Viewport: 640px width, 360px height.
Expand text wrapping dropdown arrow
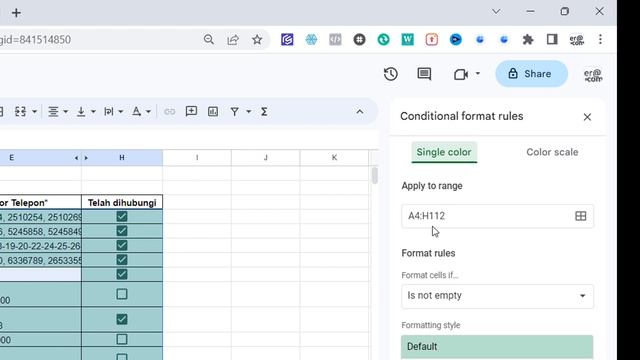[x=120, y=111]
